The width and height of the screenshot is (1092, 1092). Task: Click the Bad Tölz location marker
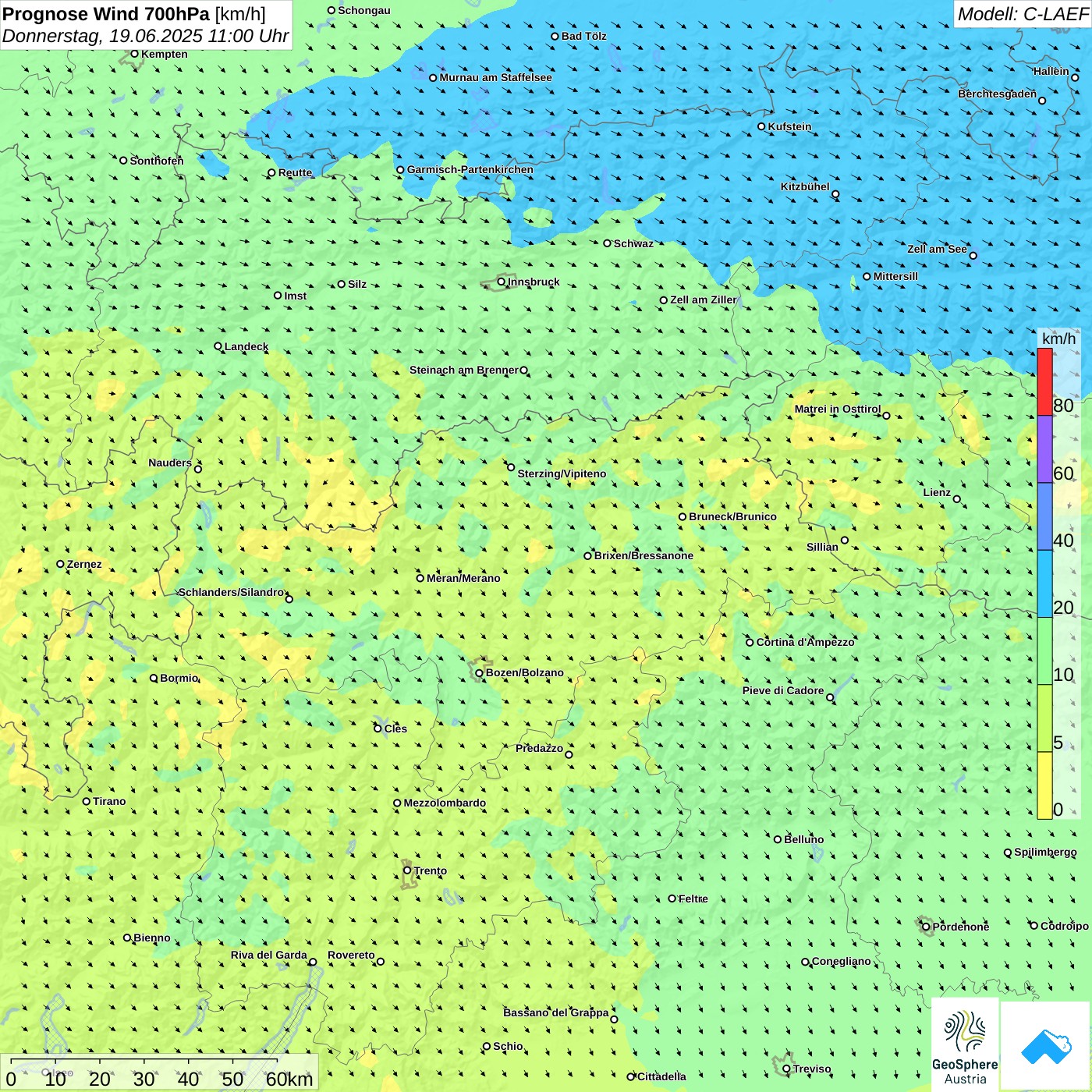coord(555,36)
